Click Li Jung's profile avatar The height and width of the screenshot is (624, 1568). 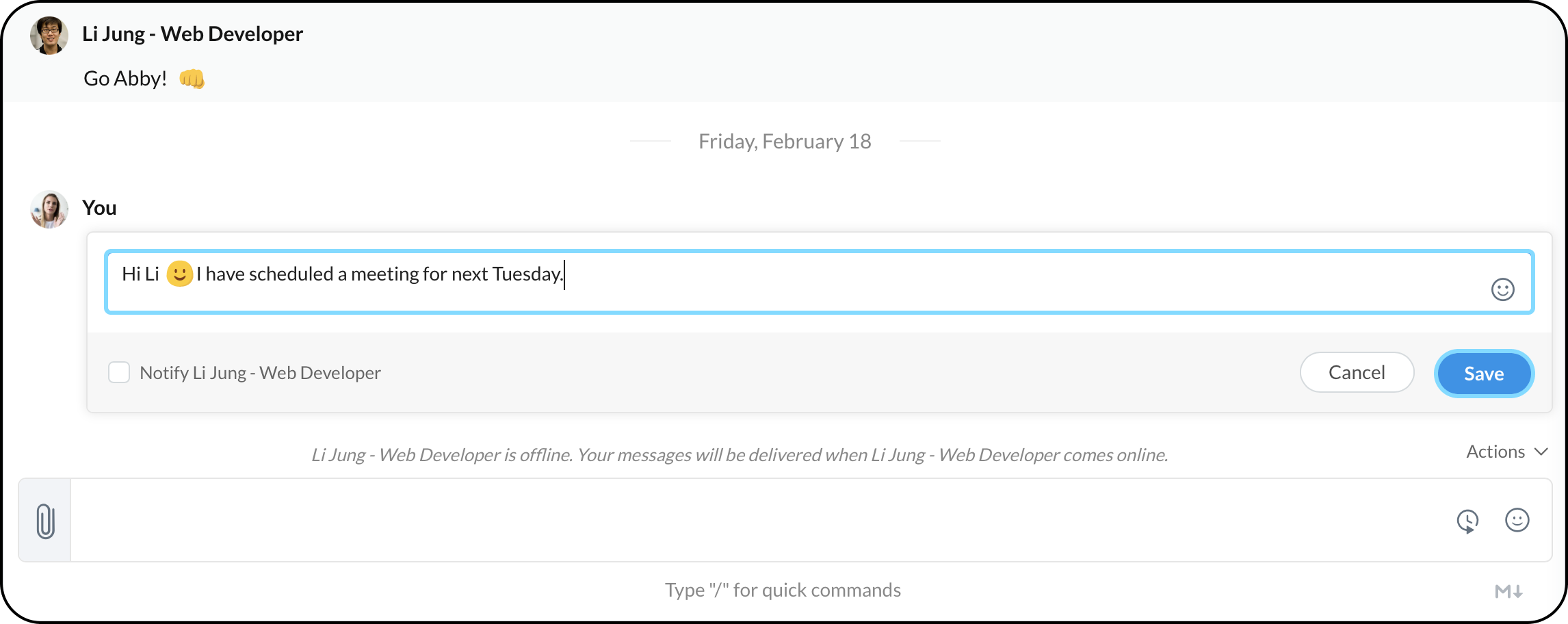49,36
